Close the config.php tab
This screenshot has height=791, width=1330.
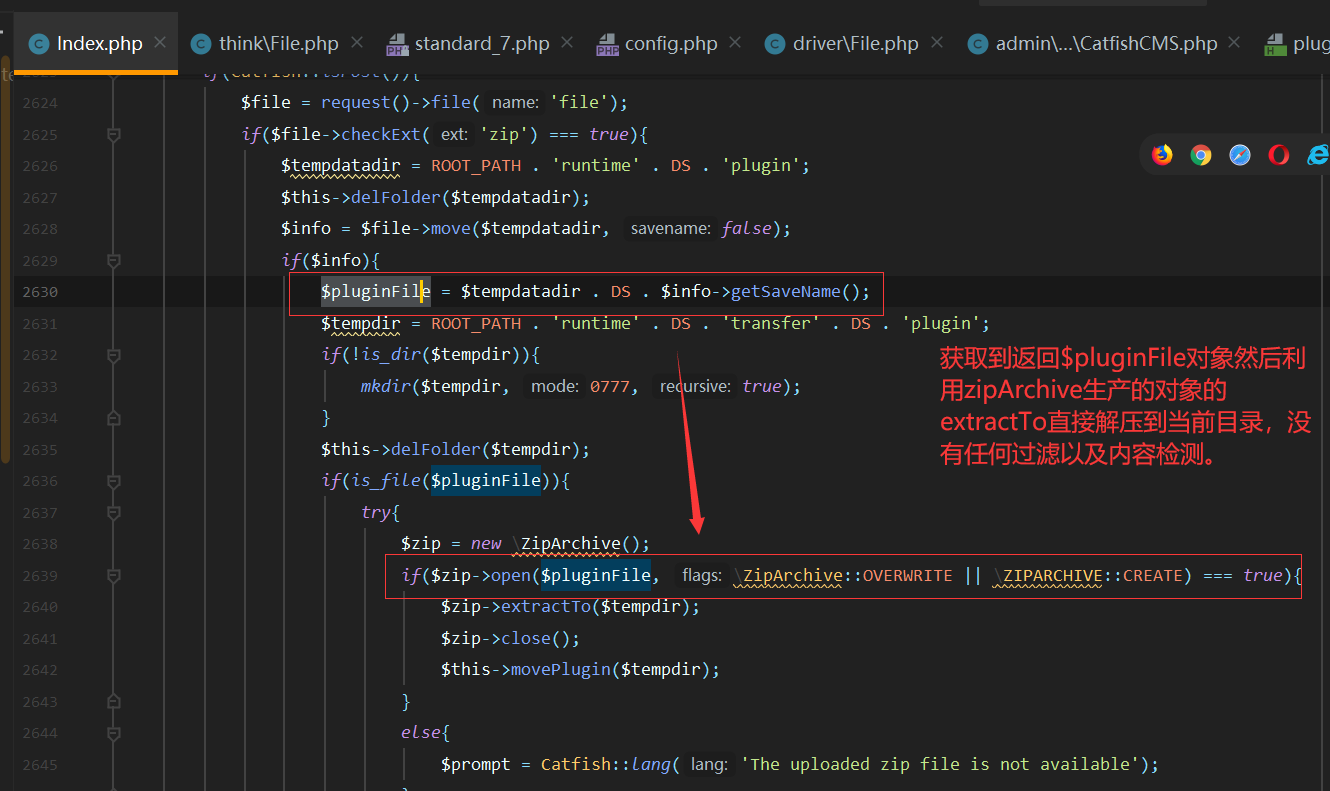click(x=735, y=43)
